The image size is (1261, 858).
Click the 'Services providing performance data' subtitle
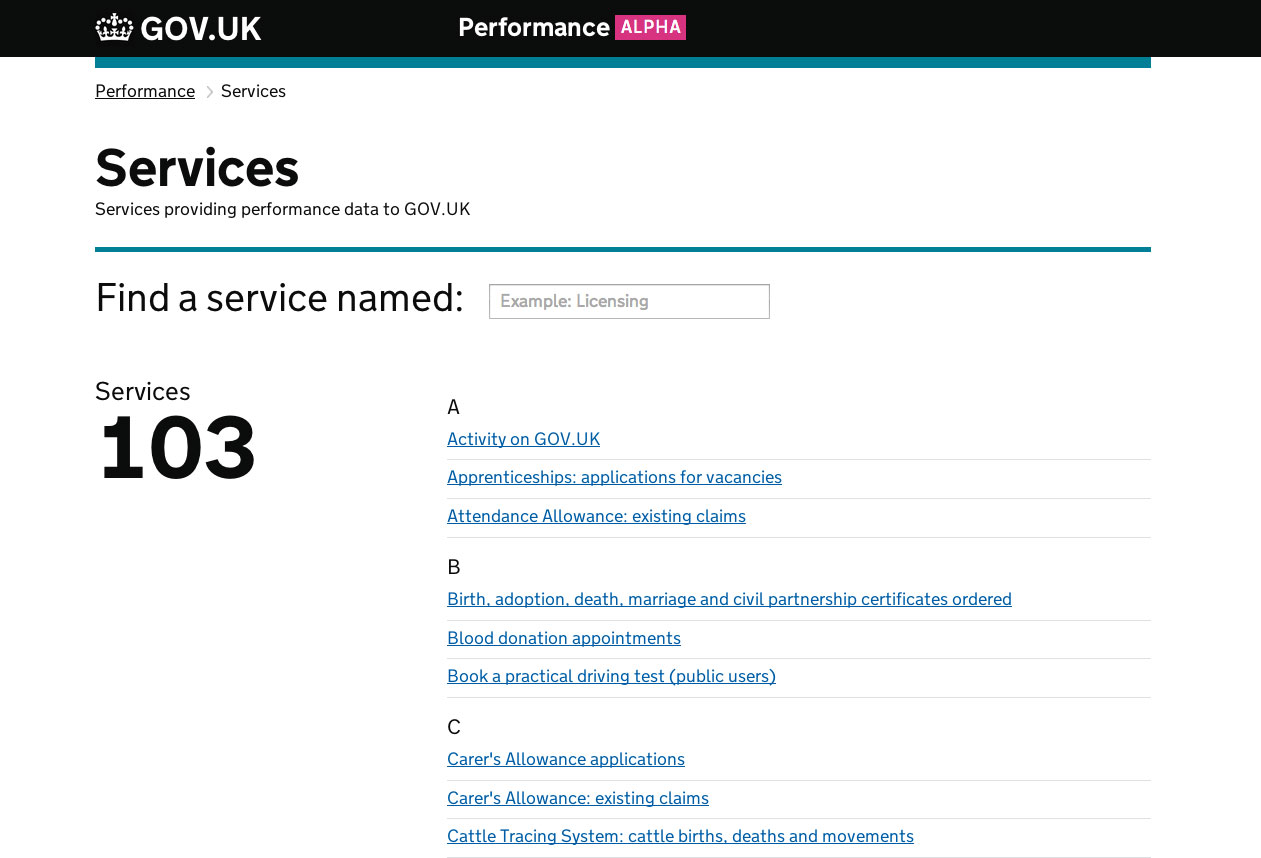(282, 209)
